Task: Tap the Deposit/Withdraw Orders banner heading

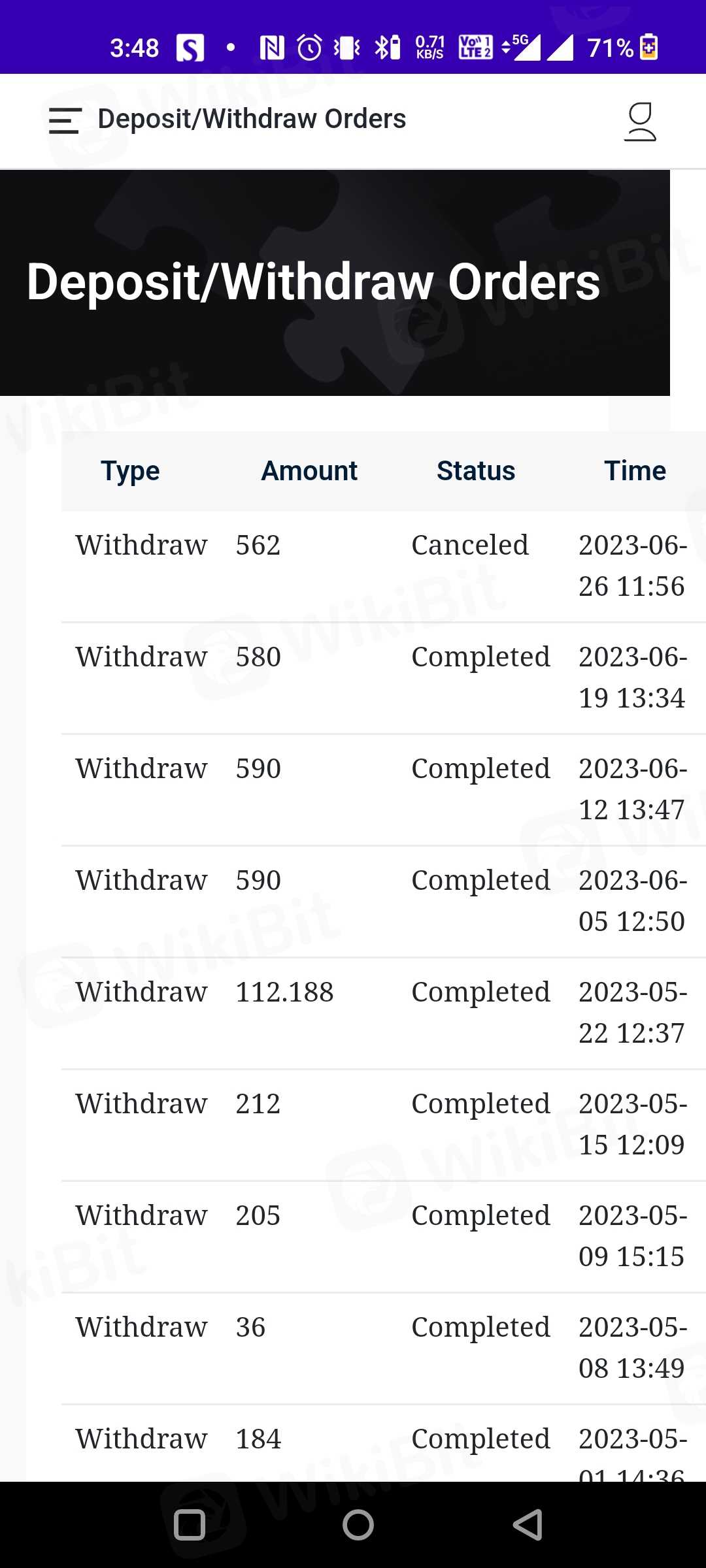Action: tap(314, 282)
